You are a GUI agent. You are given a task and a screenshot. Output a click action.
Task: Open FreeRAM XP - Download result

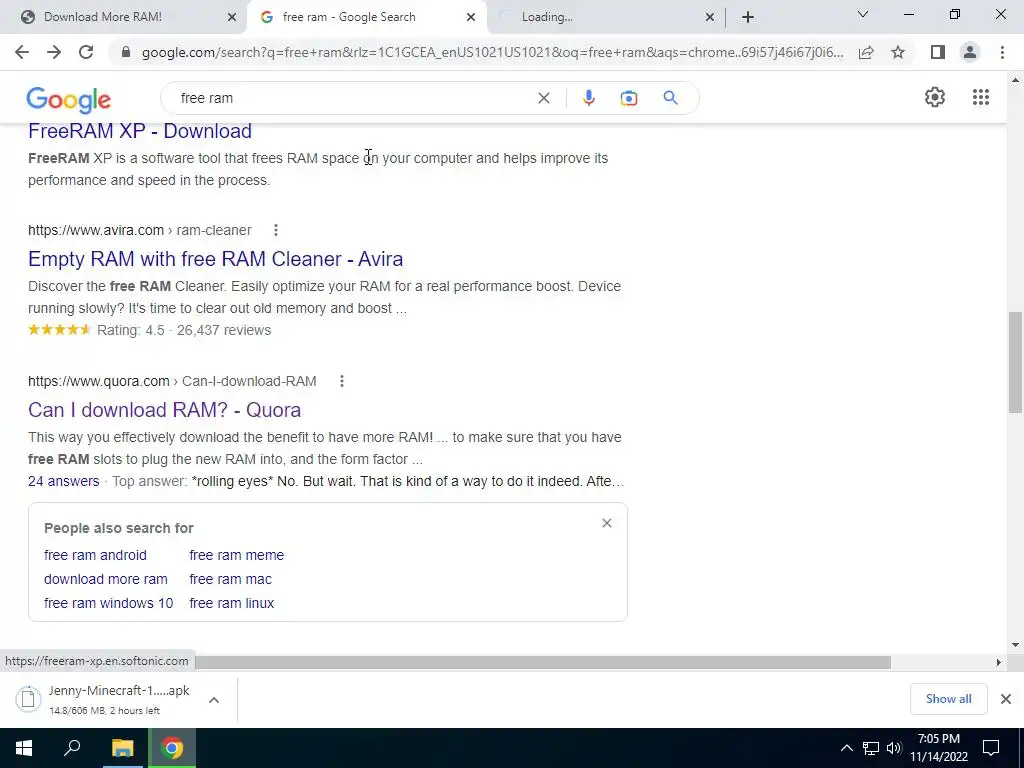pyautogui.click(x=140, y=131)
